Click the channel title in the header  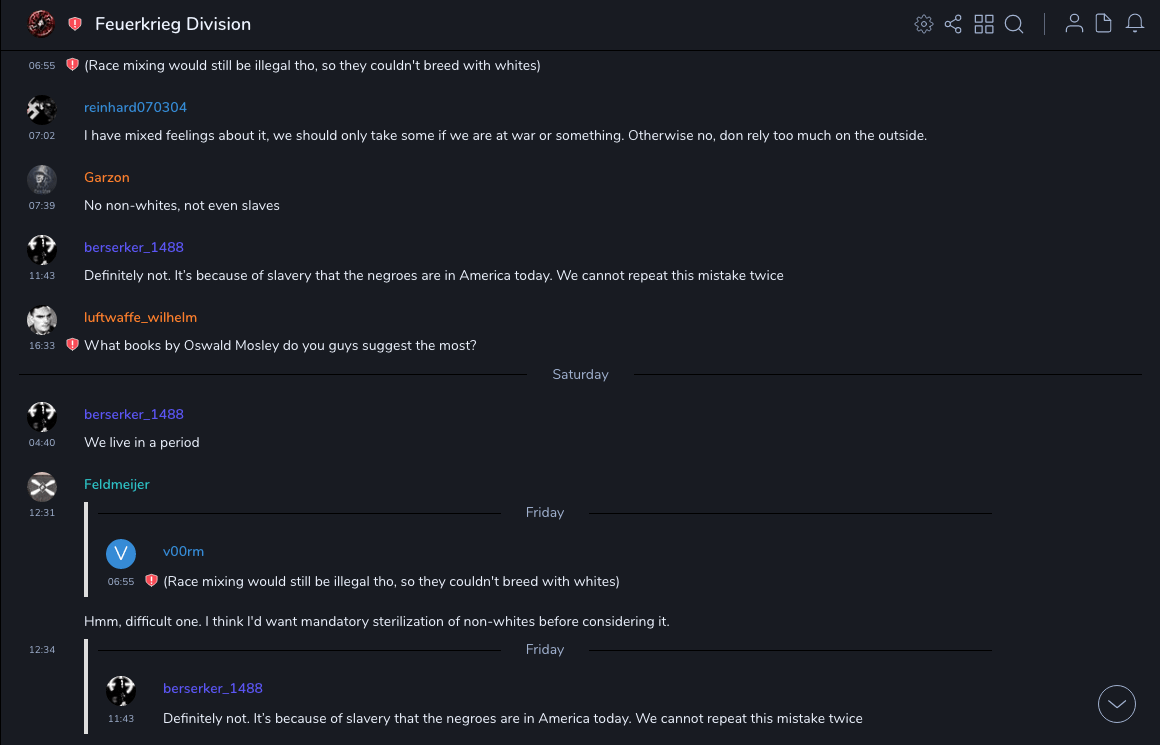[x=173, y=24]
